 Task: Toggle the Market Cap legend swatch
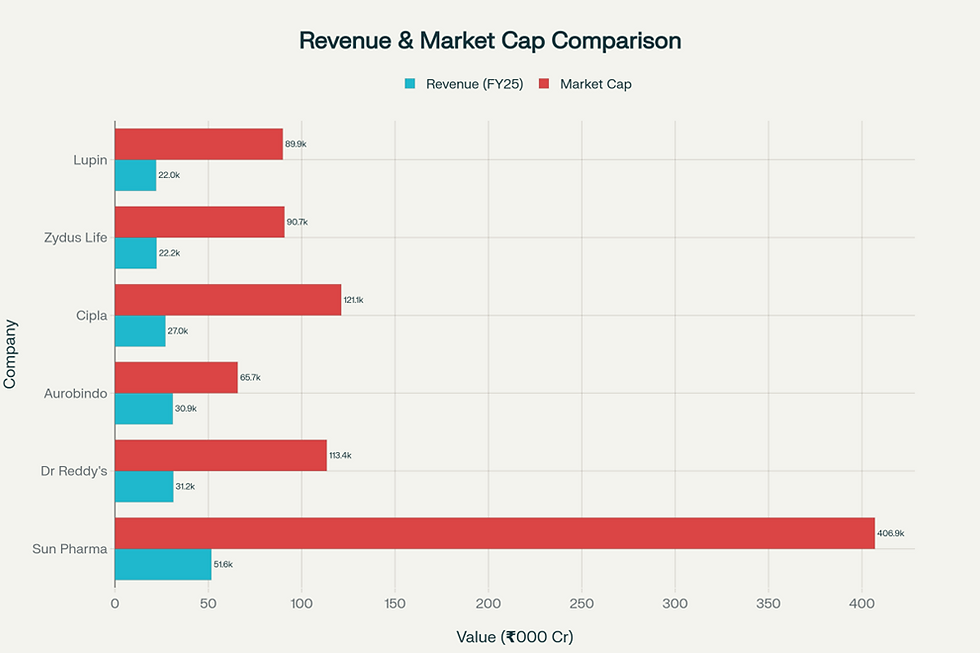click(x=542, y=85)
